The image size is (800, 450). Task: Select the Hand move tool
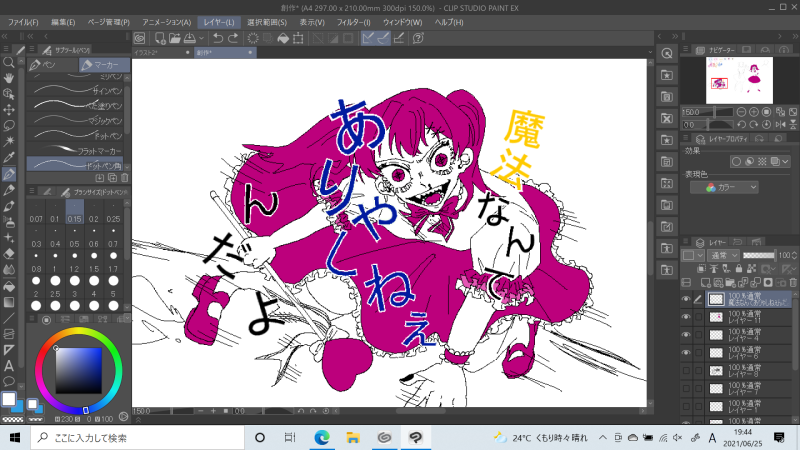coord(9,78)
